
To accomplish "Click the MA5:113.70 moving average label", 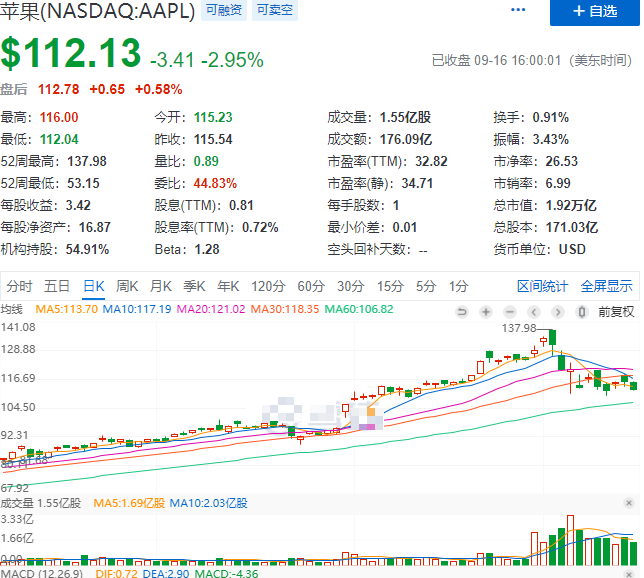I will click(67, 309).
